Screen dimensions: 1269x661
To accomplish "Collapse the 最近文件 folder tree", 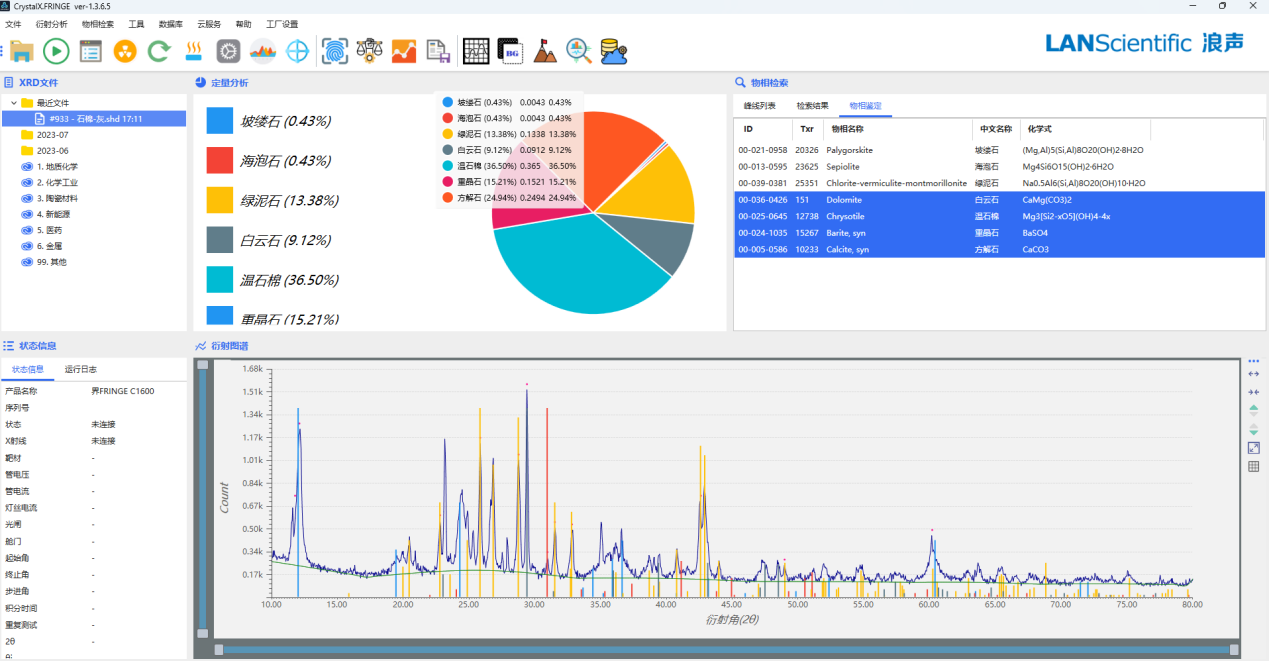I will tap(14, 103).
